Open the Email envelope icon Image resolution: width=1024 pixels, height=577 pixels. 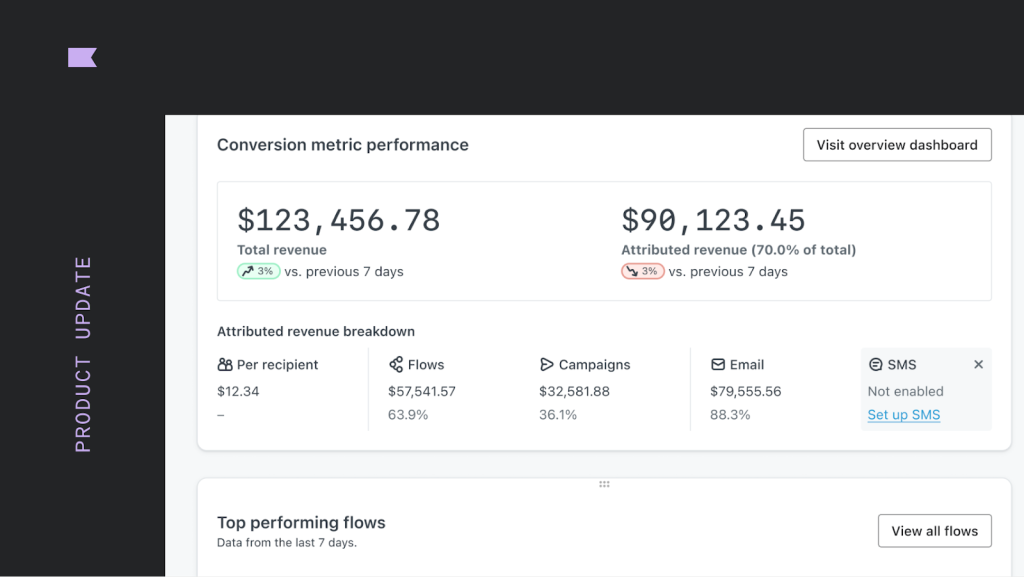pos(718,364)
